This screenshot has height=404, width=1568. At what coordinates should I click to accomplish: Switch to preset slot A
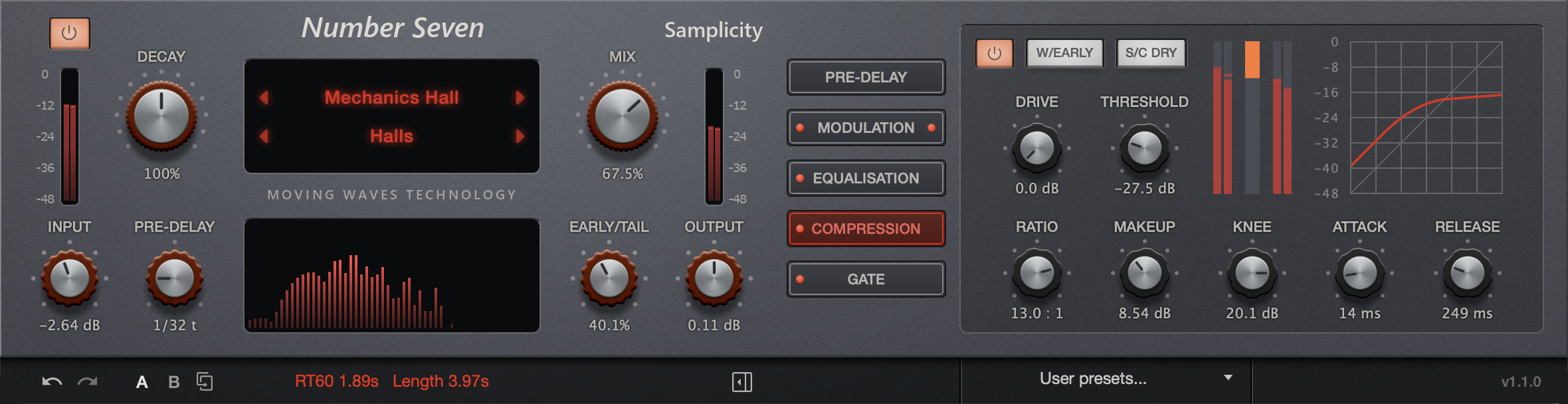(x=142, y=382)
